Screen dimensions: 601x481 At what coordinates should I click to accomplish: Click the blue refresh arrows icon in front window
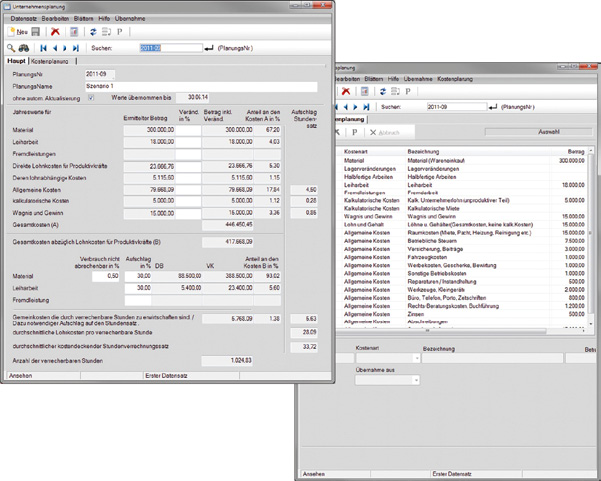click(x=93, y=32)
